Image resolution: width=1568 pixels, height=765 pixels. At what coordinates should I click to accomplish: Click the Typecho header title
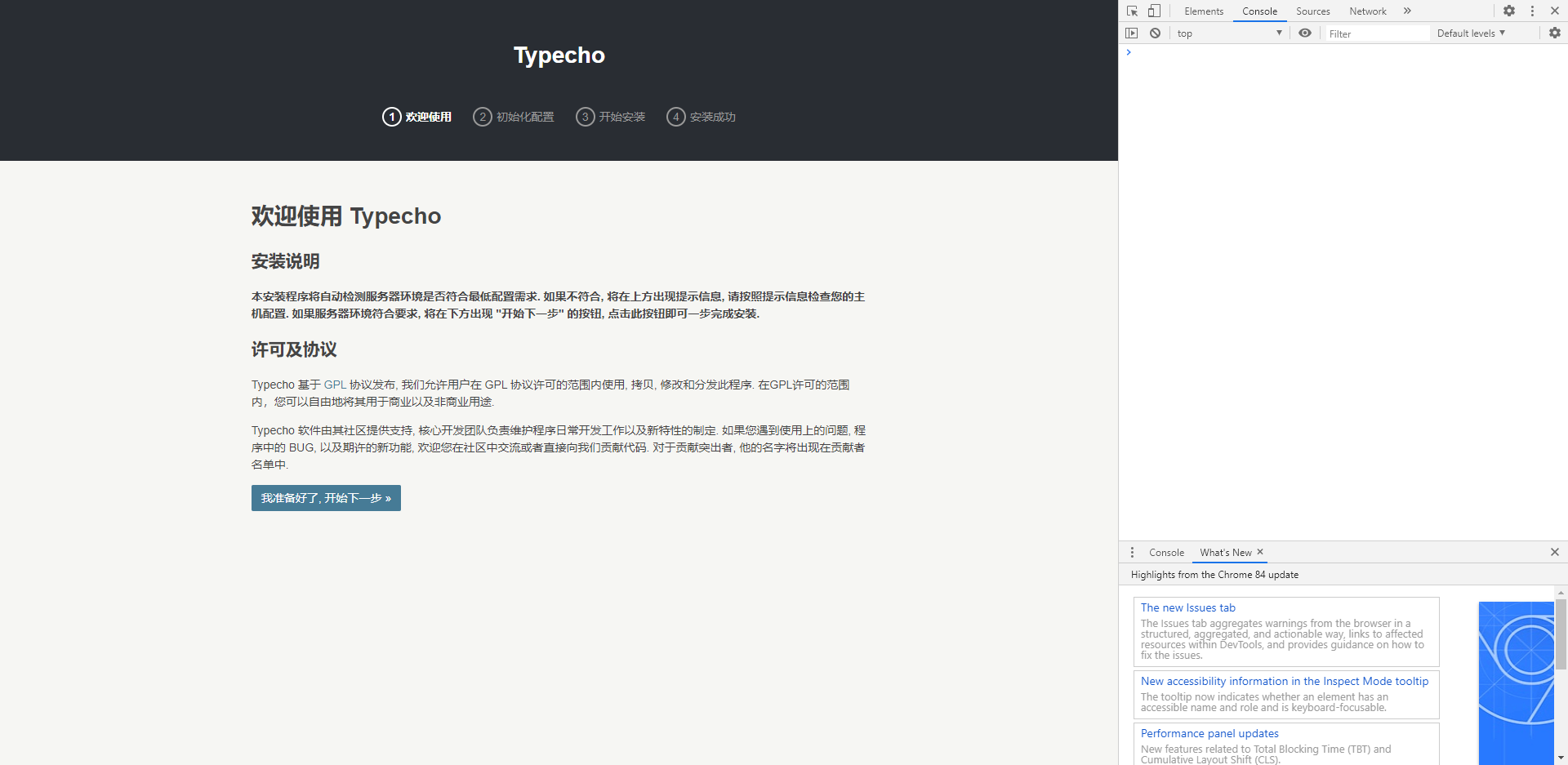pos(559,55)
